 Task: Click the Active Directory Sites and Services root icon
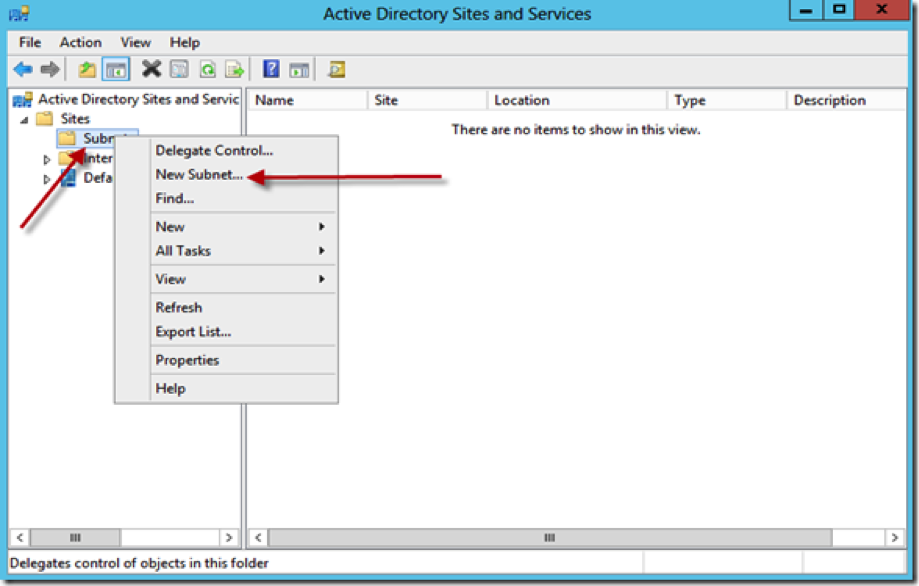click(x=22, y=100)
